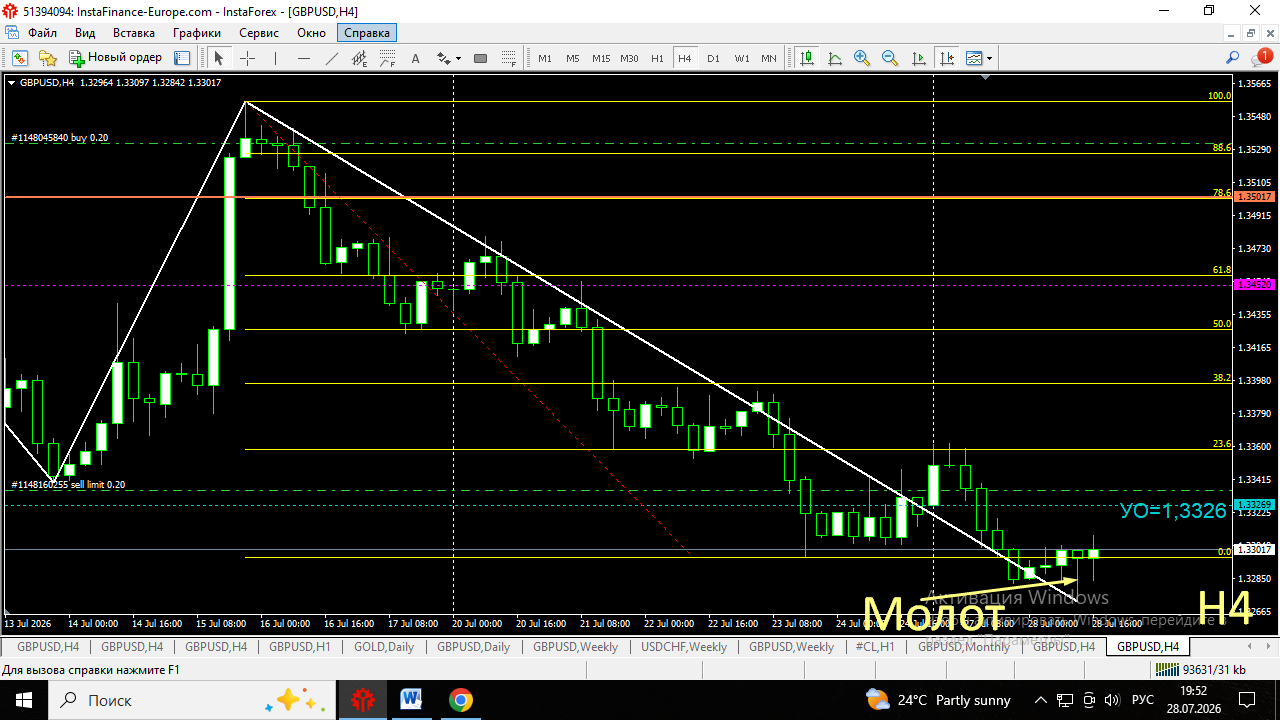Image resolution: width=1280 pixels, height=720 pixels.
Task: Click the orange 1.35017 price tag
Action: (x=1254, y=198)
